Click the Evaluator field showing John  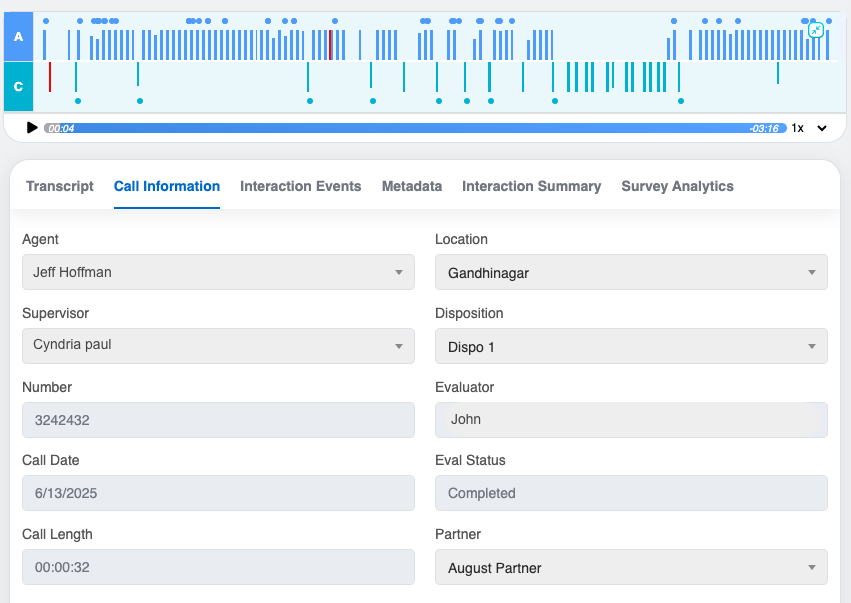click(x=631, y=420)
